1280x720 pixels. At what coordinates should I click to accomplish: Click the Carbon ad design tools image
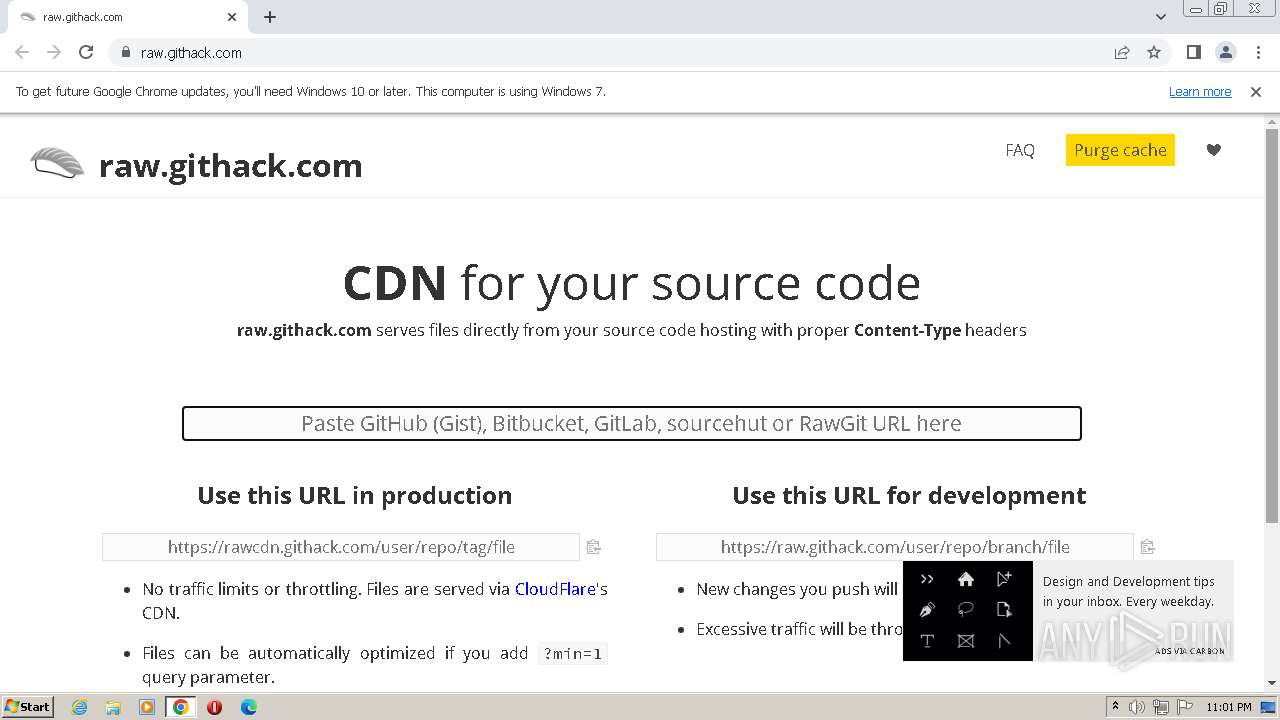tap(968, 611)
